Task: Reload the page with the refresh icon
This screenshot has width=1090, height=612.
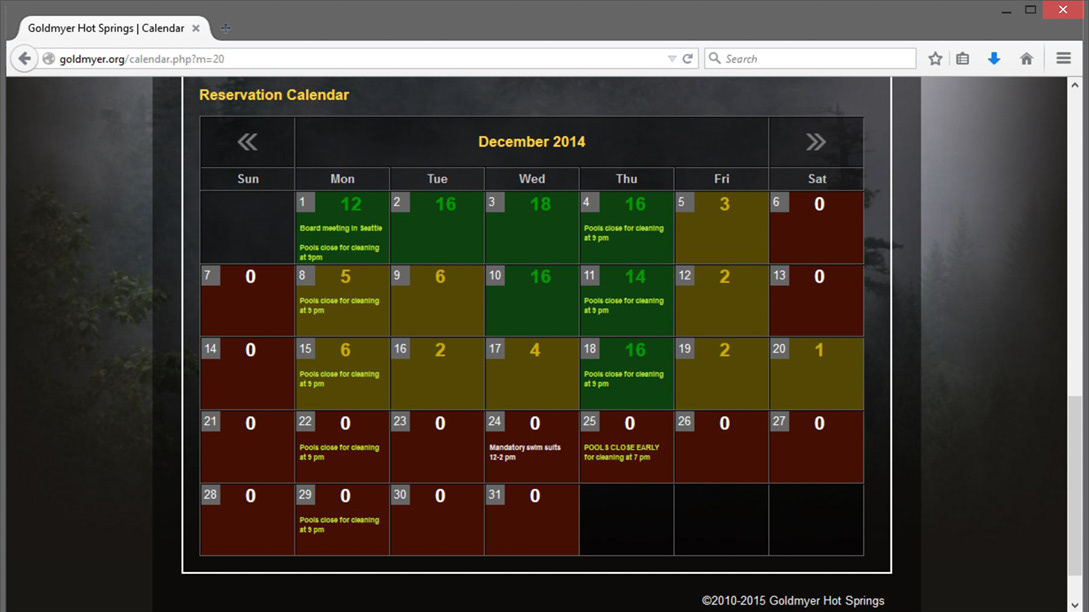Action: [688, 59]
